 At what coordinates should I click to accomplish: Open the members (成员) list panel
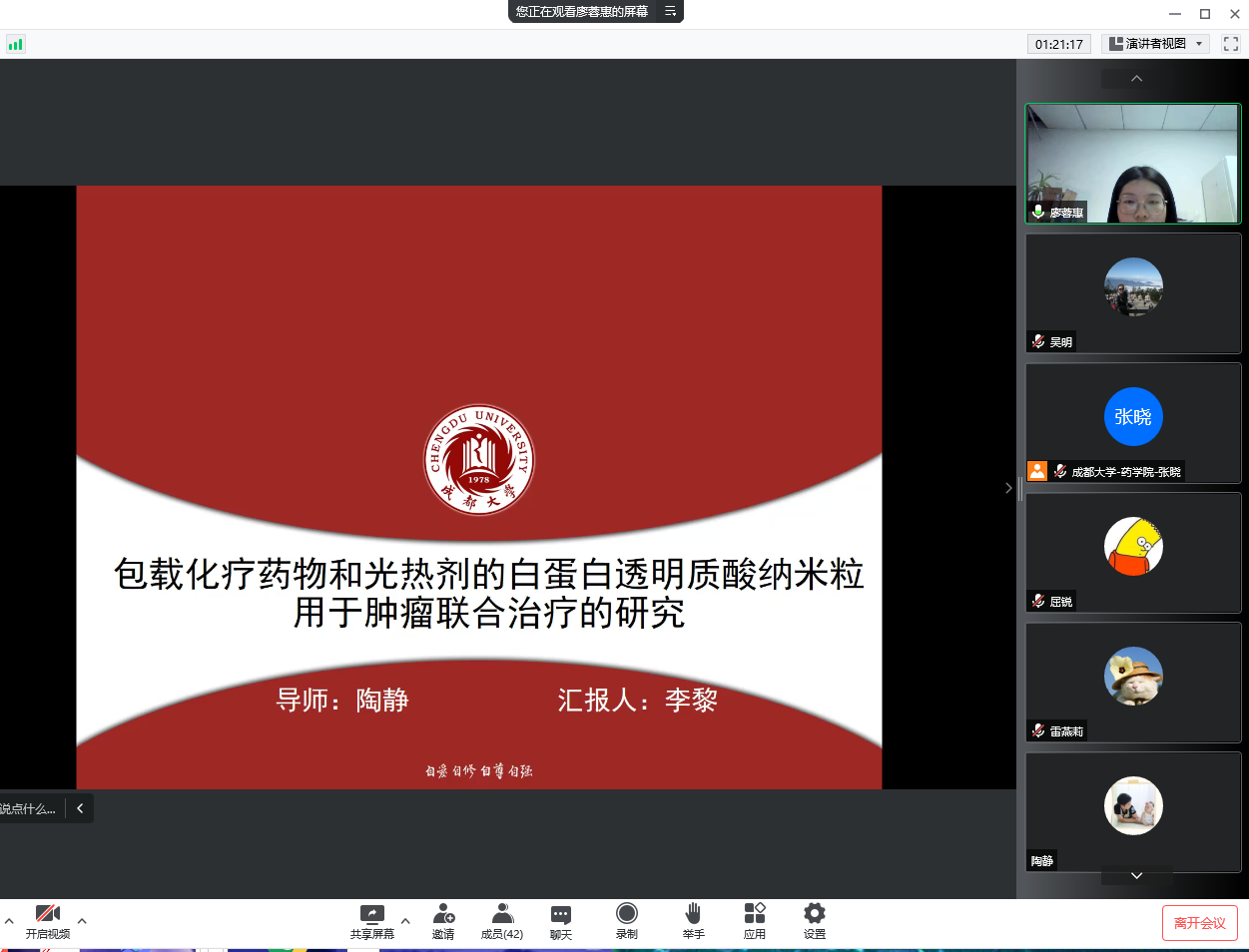click(x=501, y=921)
